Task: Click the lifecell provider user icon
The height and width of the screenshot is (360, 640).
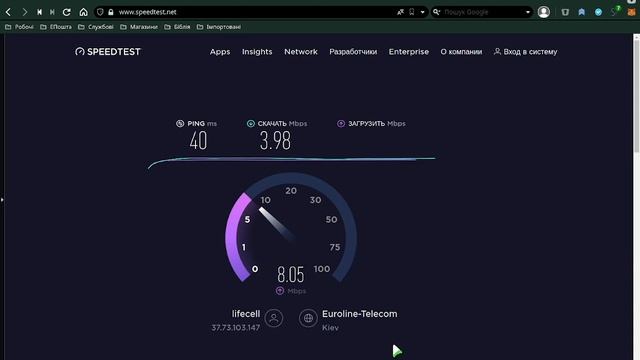Action: point(274,318)
